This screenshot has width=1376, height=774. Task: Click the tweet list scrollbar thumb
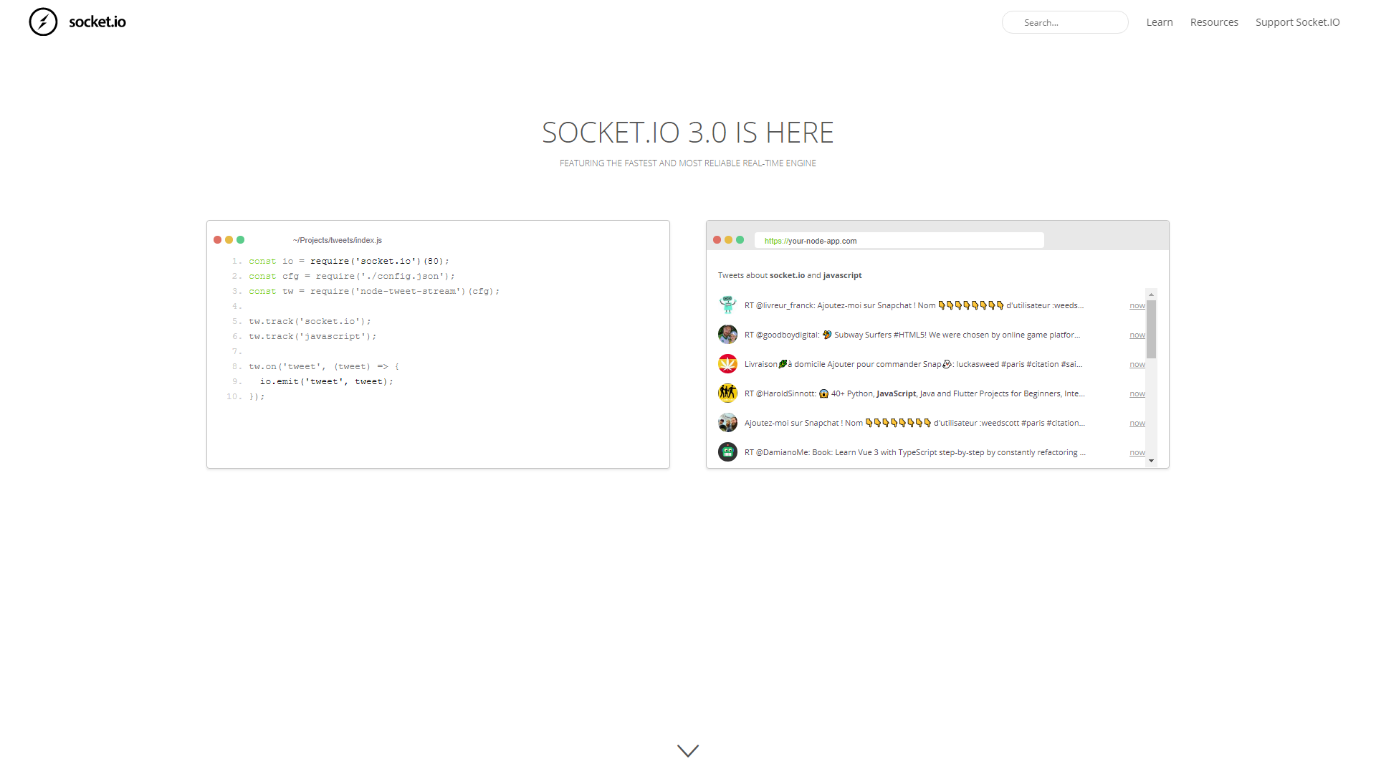point(1151,328)
